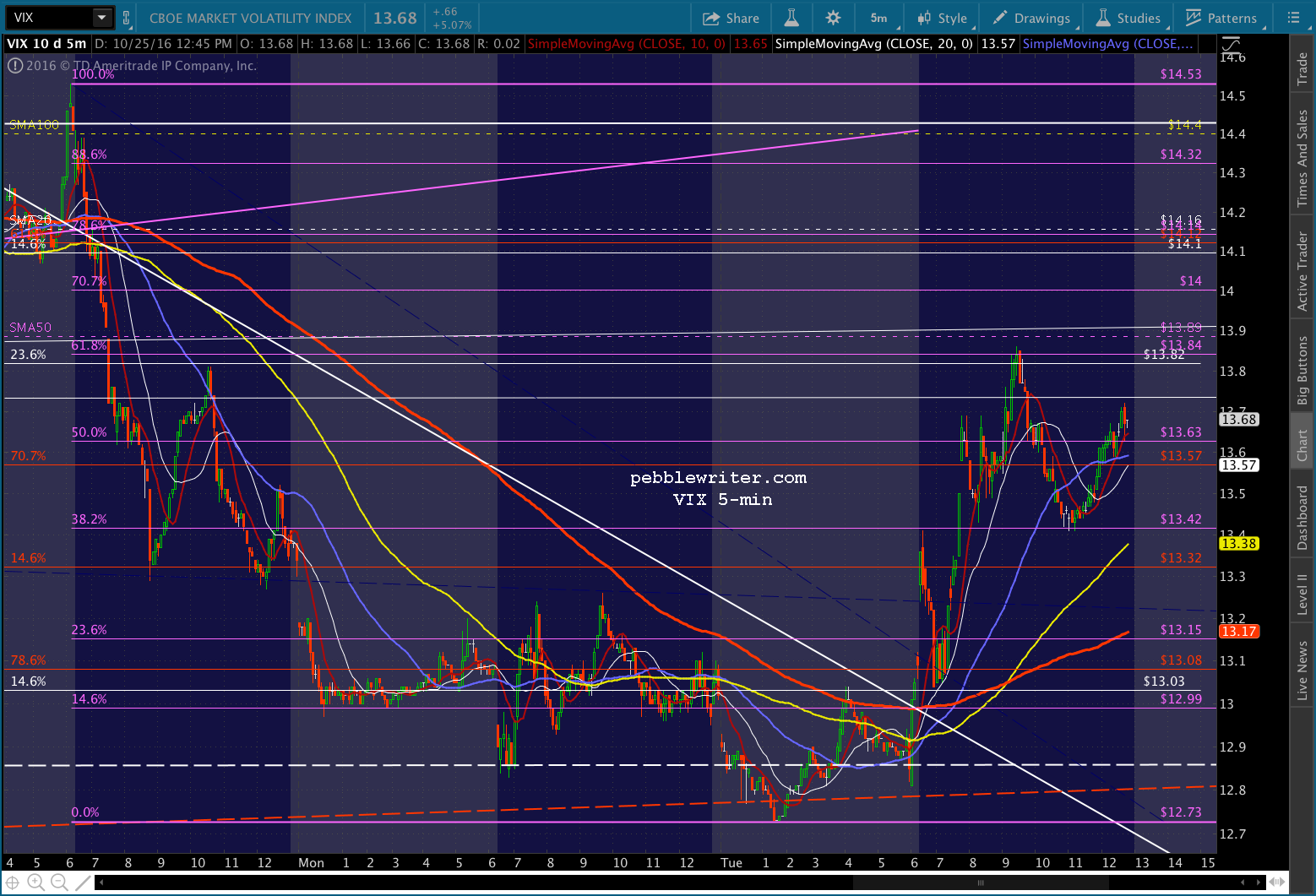Viewport: 1316px width, 896px height.
Task: Select the trendline drawing tool icon
Action: (82, 882)
